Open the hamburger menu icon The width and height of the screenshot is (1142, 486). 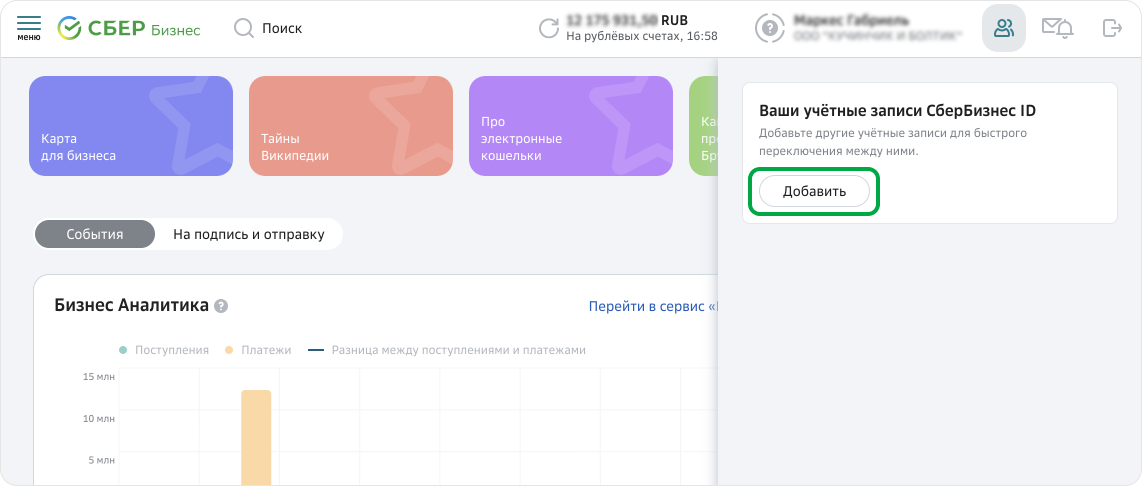tap(29, 27)
